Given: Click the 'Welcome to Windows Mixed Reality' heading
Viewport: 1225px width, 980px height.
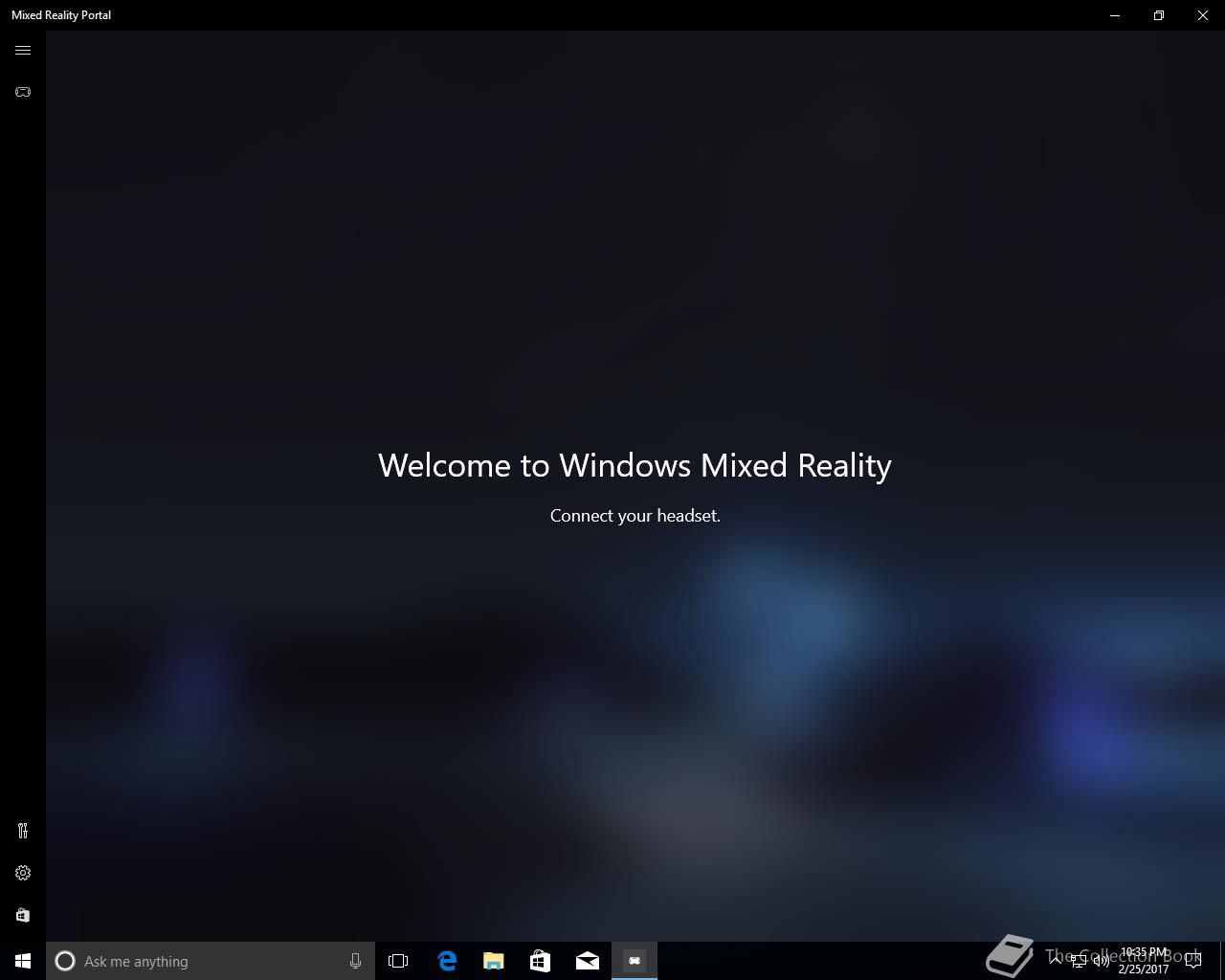Looking at the screenshot, I should (x=635, y=466).
